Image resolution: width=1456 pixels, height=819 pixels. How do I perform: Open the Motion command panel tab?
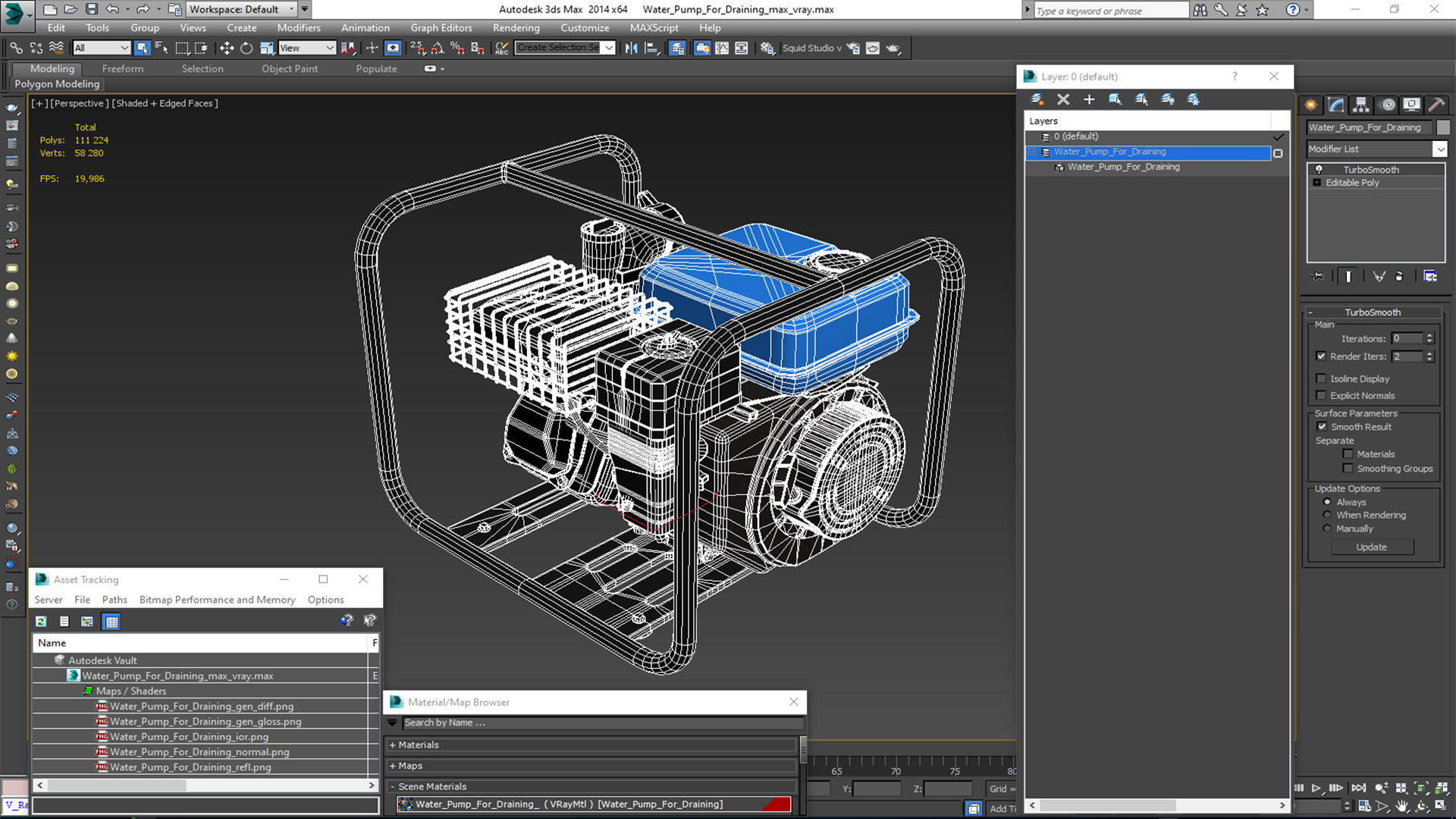(1386, 105)
